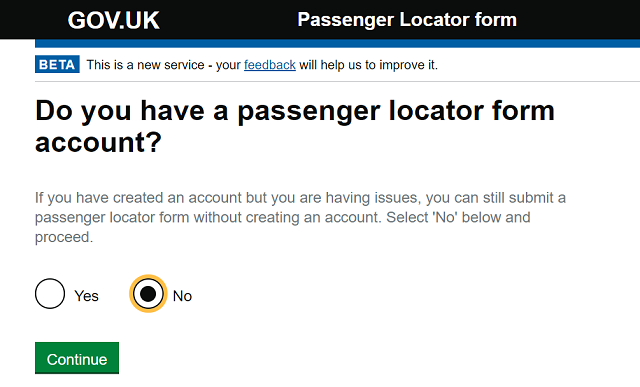Open the Passenger Locator form header title
This screenshot has height=387, width=640.
(x=407, y=20)
